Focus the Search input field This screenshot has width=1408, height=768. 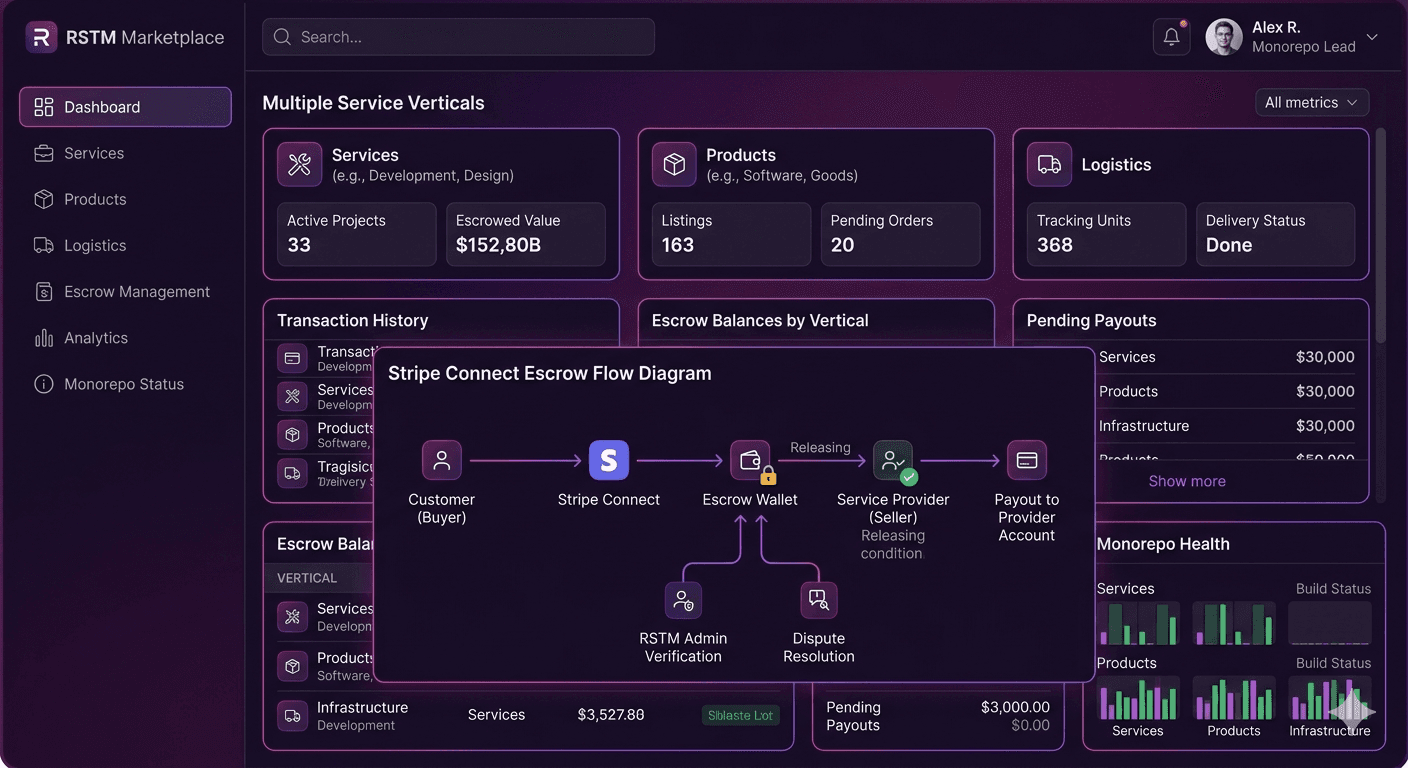458,37
